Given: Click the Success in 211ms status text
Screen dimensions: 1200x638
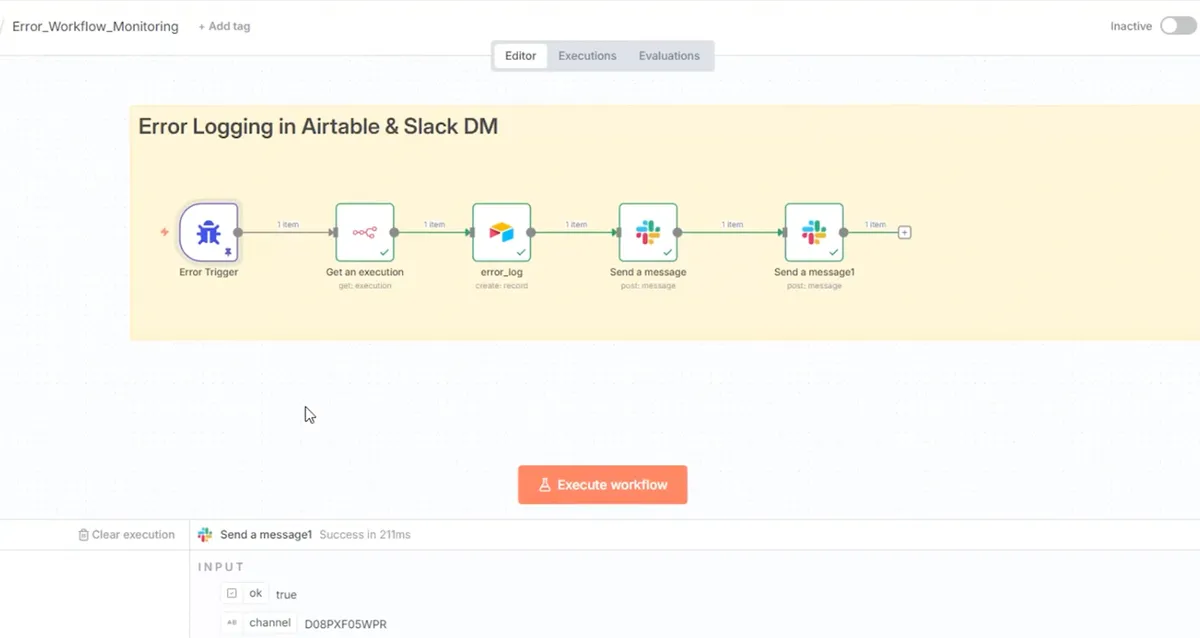Looking at the screenshot, I should coord(365,535).
